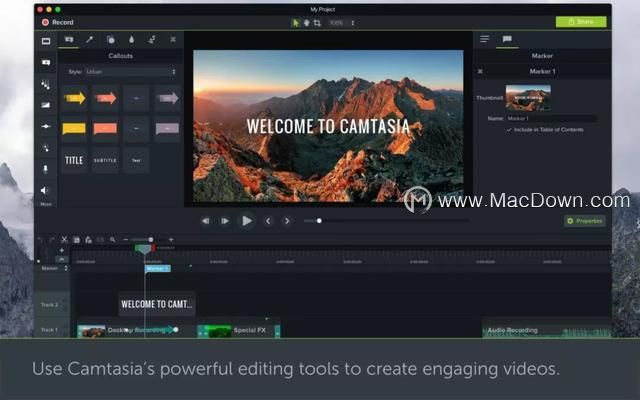Switch to the Sketch Motion tab
Image resolution: width=640 pixels, height=400 pixels.
click(x=152, y=40)
